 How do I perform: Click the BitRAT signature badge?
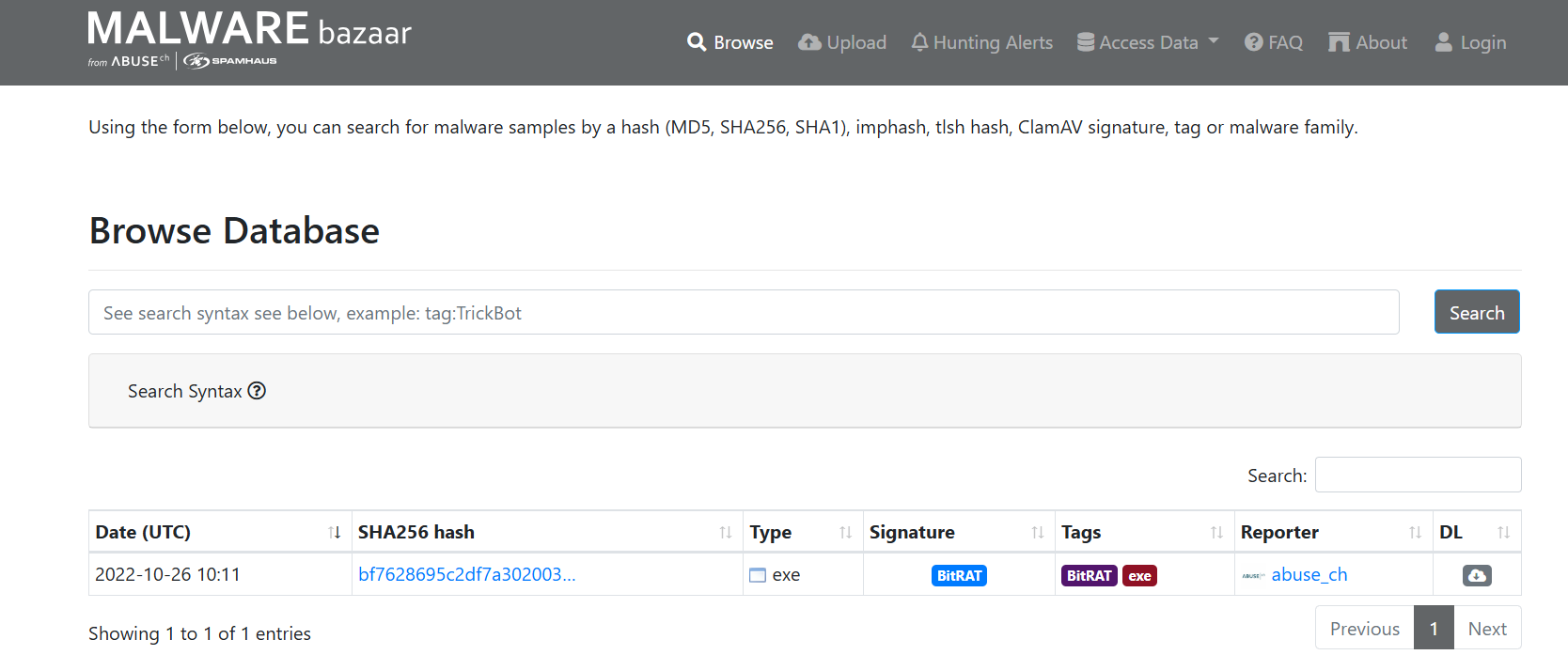959,575
